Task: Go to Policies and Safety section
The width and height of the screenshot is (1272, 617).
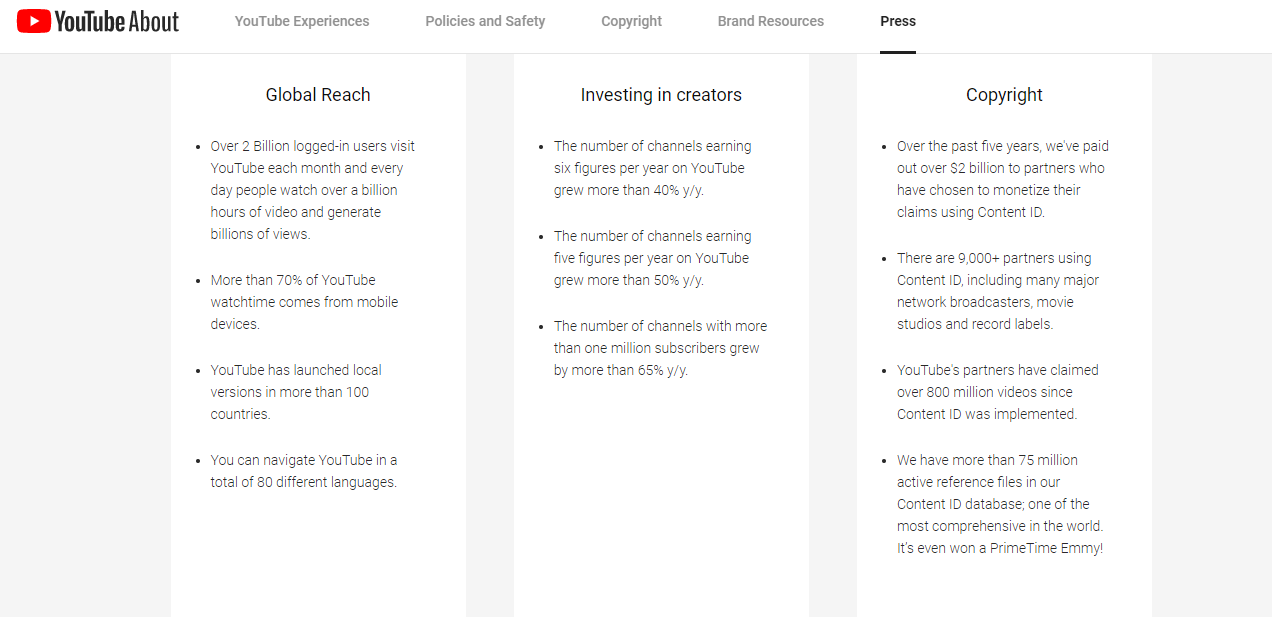Action: pyautogui.click(x=485, y=21)
